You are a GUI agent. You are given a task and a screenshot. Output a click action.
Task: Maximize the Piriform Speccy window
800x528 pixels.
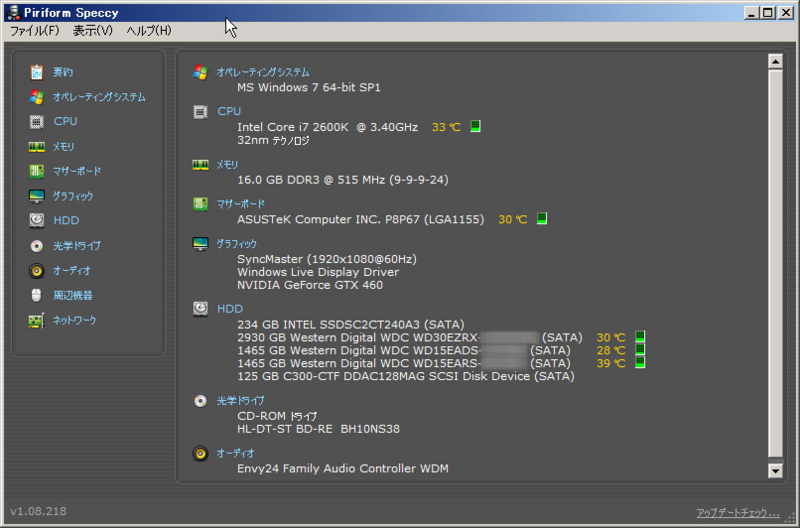pos(768,13)
